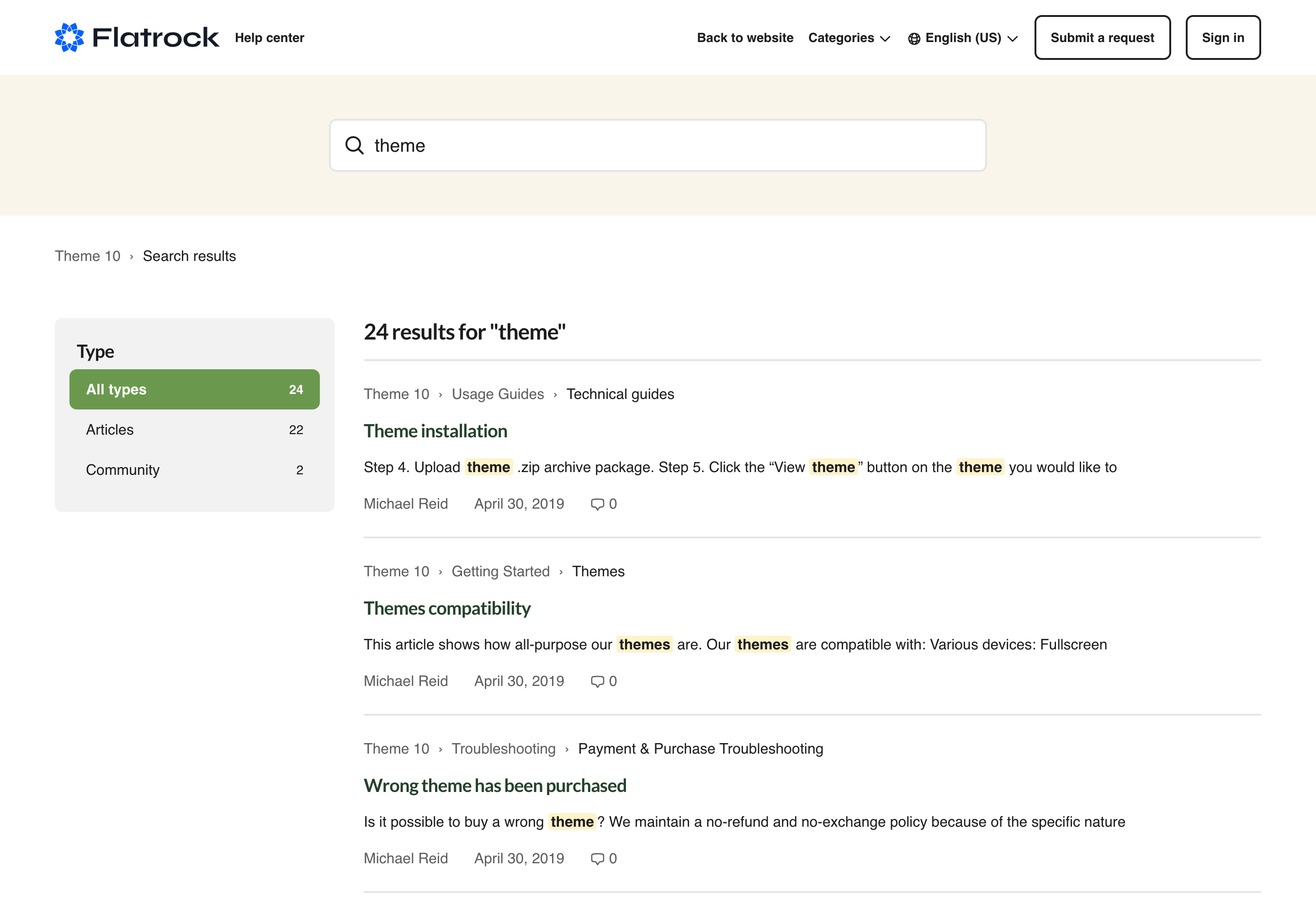Open the Themes compatibility article
The width and height of the screenshot is (1316, 914).
pos(447,608)
